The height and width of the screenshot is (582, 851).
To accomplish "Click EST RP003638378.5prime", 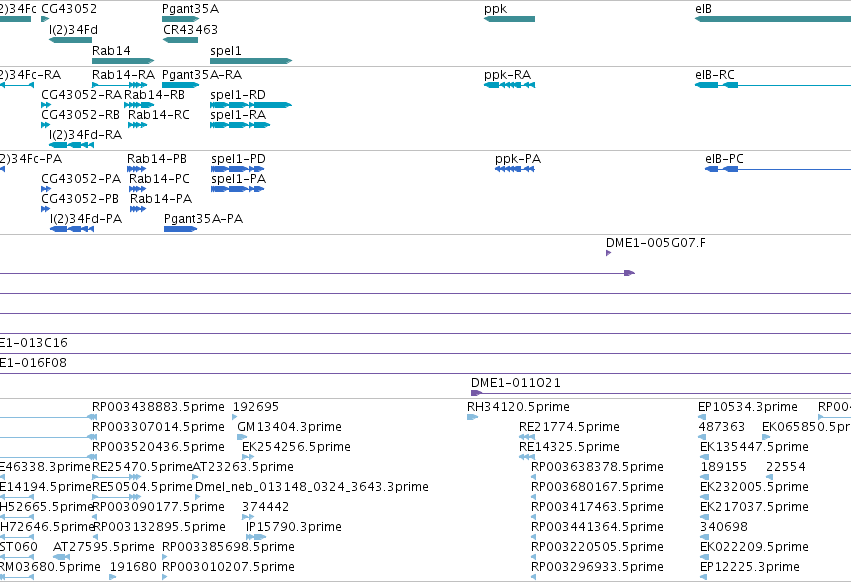I will [x=534, y=477].
